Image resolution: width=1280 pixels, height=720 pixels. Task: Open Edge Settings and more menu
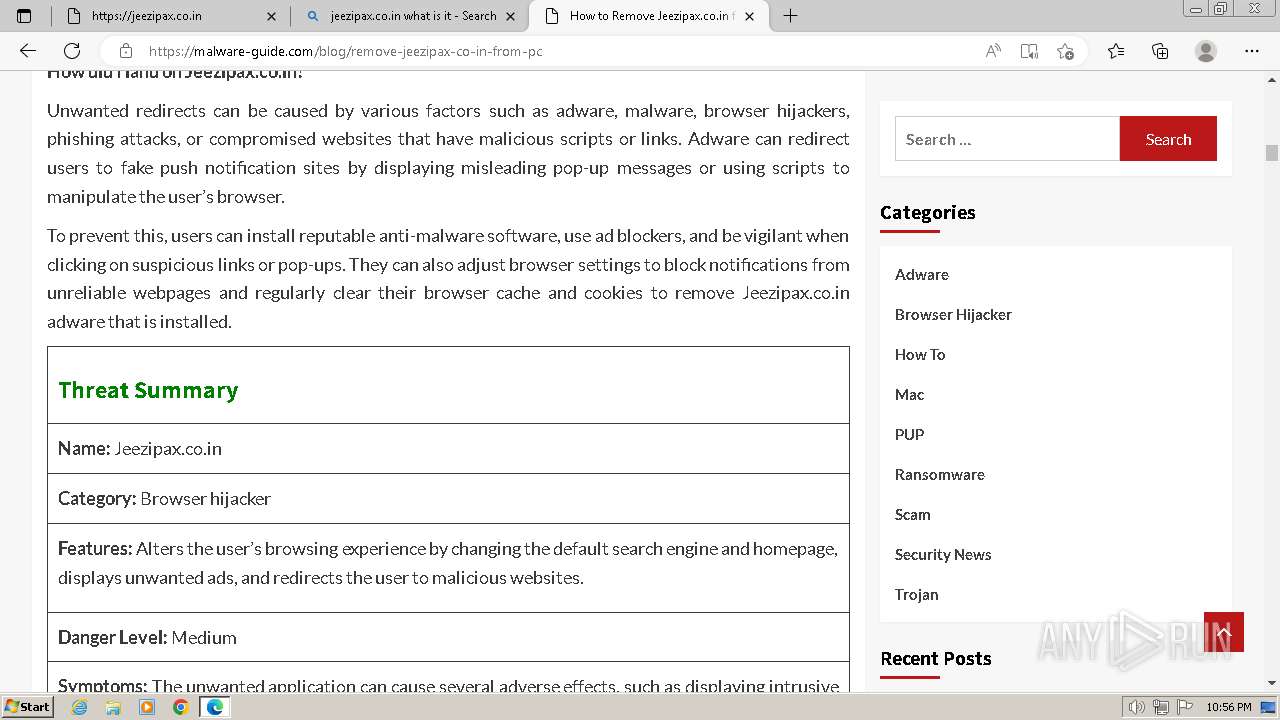coord(1252,51)
